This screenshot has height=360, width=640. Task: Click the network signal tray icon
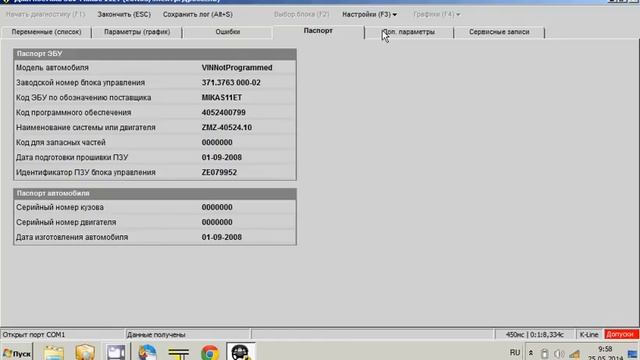pos(575,354)
